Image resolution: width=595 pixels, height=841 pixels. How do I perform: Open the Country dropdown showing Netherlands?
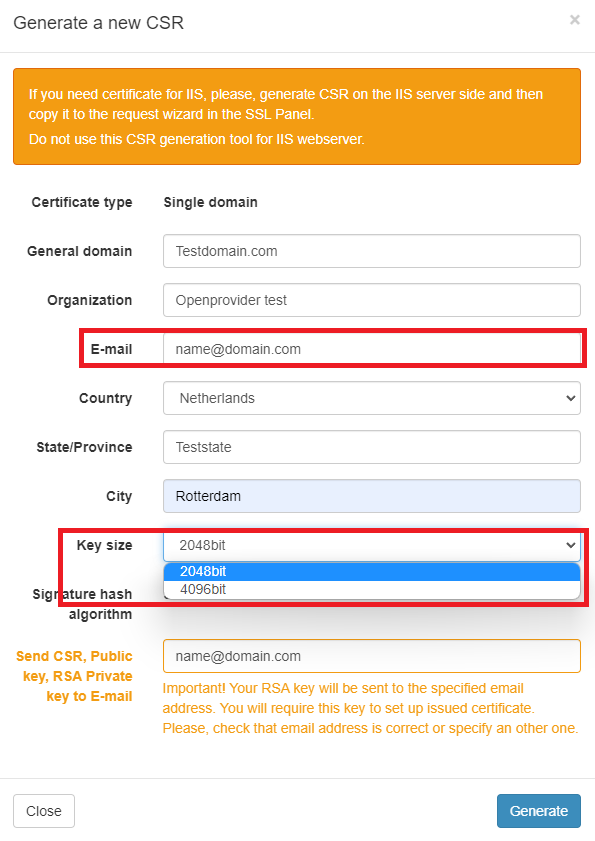click(371, 398)
